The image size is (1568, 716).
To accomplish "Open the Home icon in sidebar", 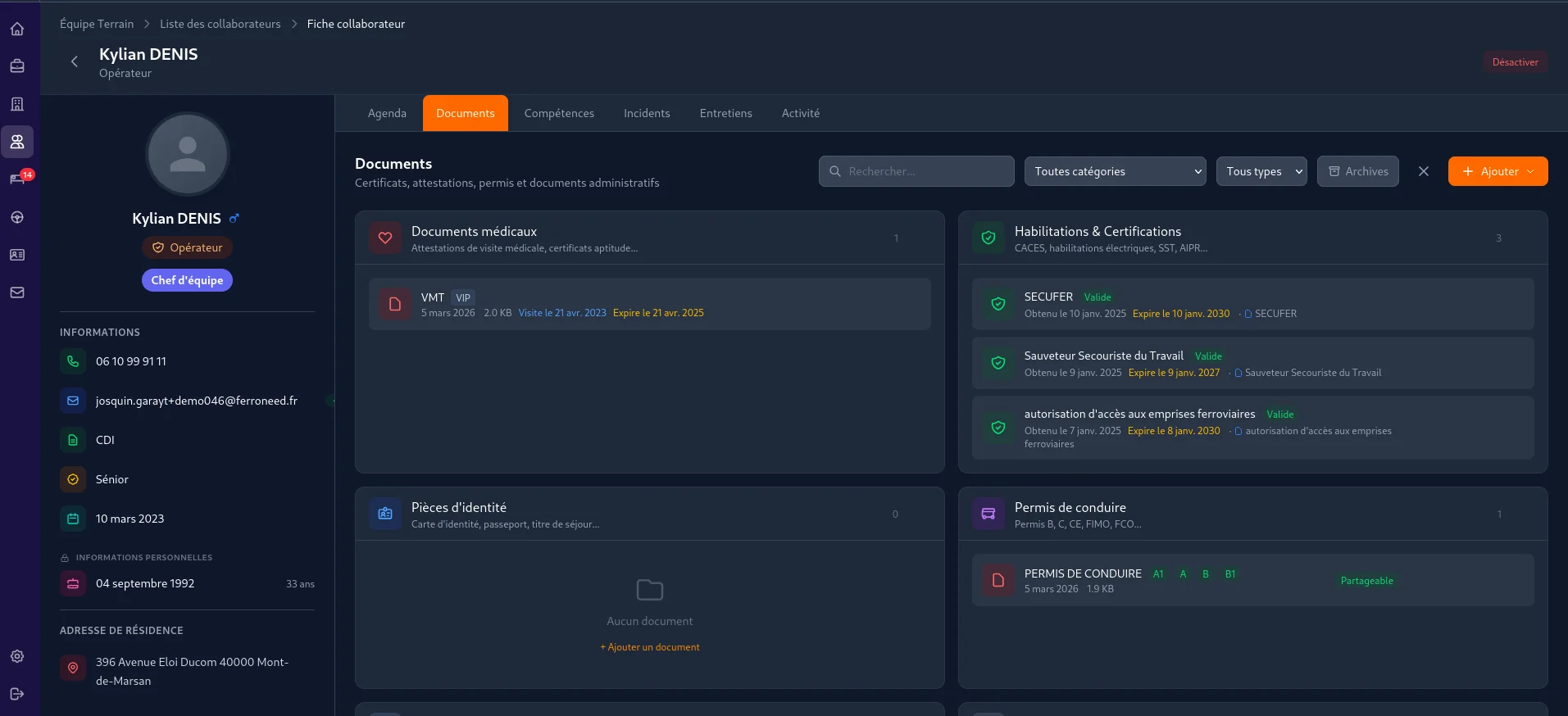I will (x=17, y=29).
